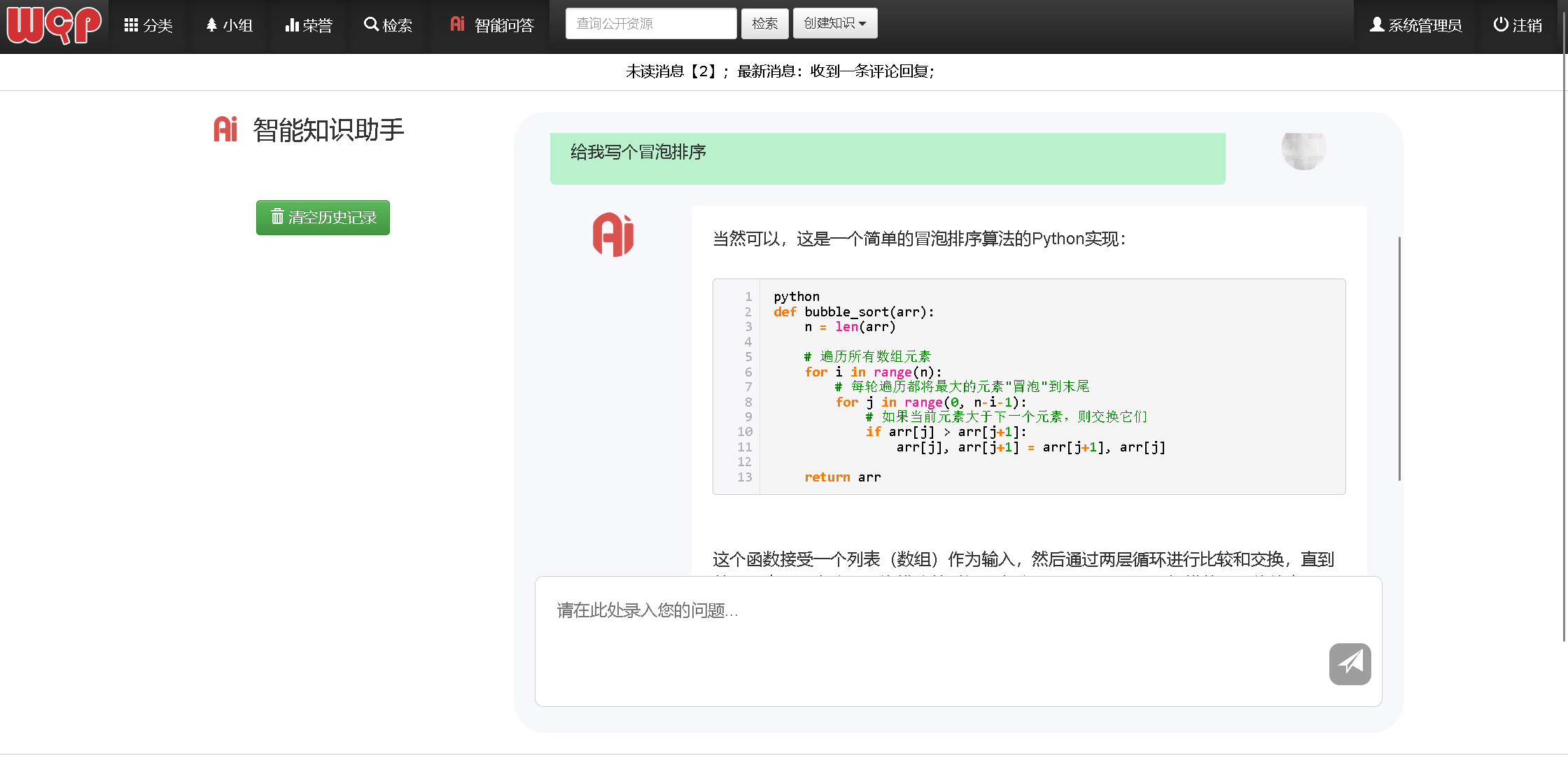
Task: Click the 清空历史记录 clear history button
Action: 323,218
